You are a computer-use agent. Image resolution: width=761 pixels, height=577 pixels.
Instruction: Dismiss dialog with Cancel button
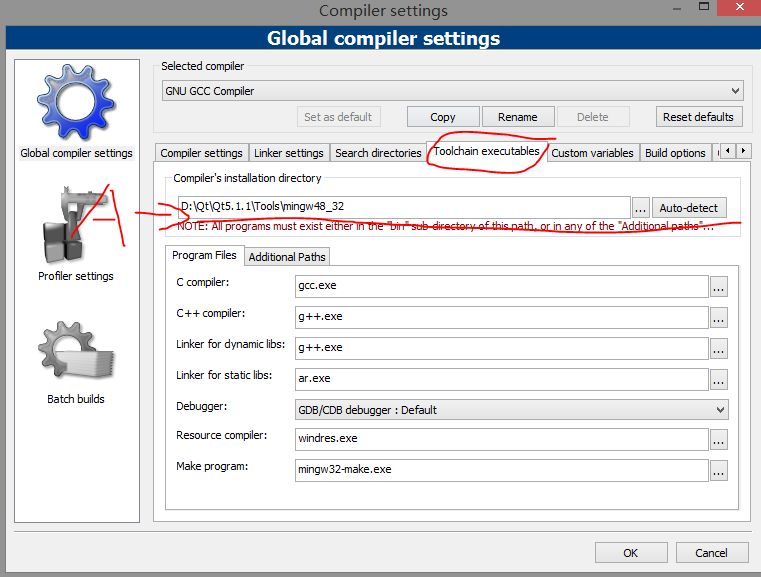point(711,553)
